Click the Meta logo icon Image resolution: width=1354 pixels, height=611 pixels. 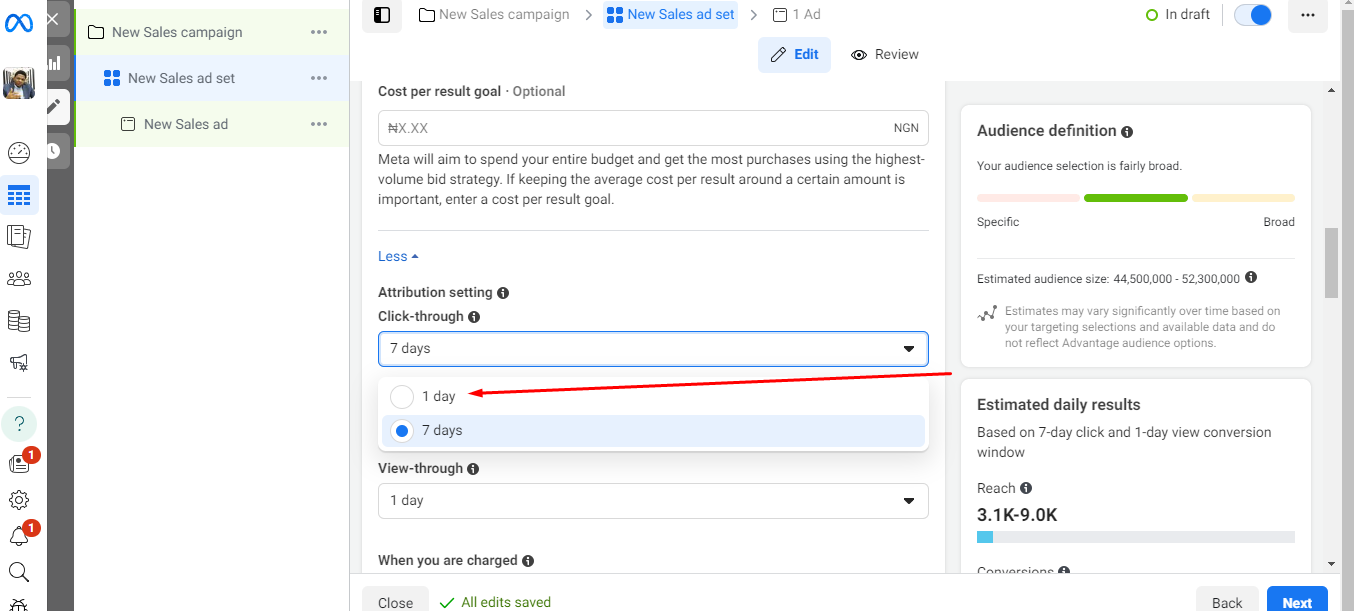click(x=19, y=21)
